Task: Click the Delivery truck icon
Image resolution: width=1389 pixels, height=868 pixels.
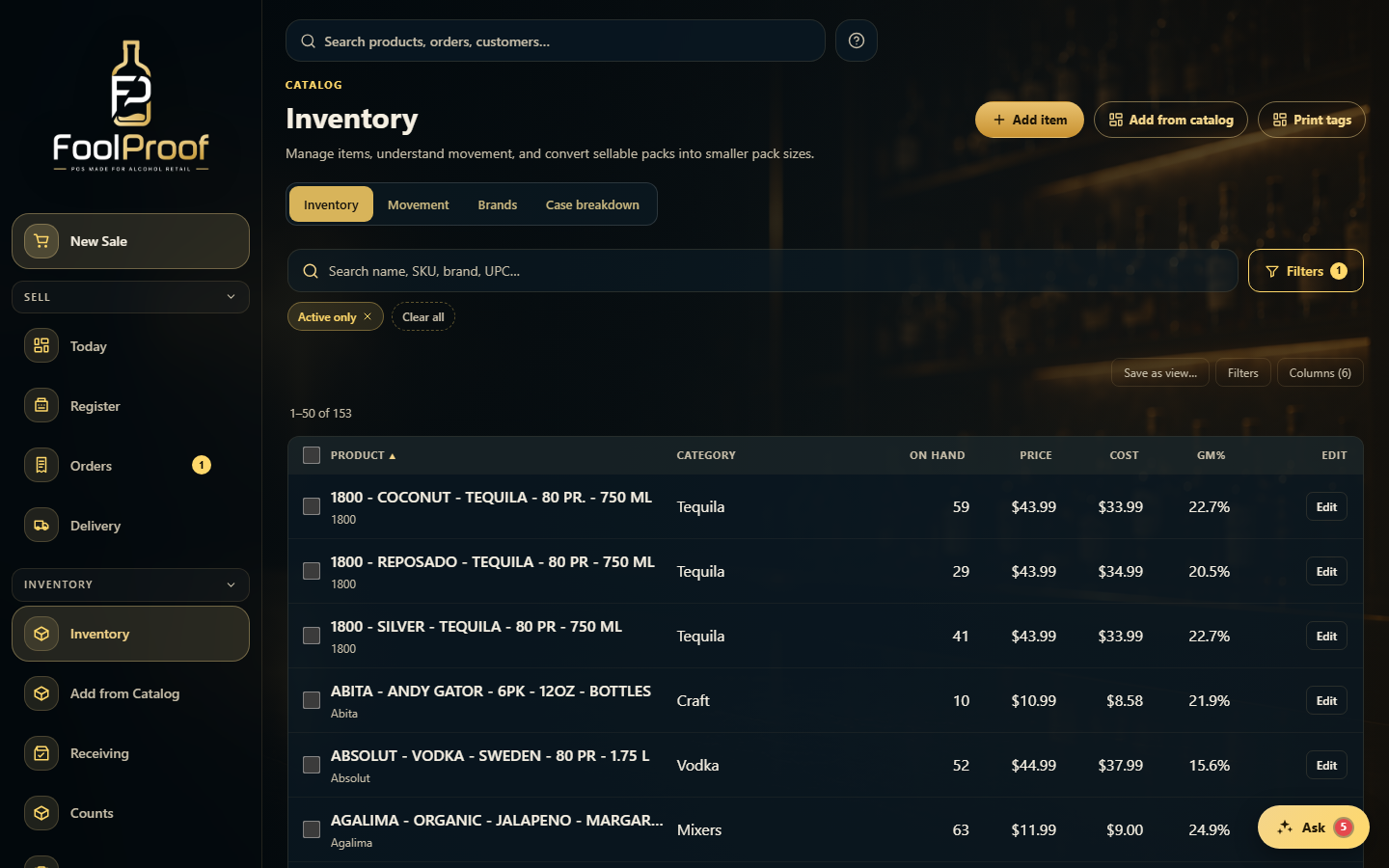Action: [41, 525]
